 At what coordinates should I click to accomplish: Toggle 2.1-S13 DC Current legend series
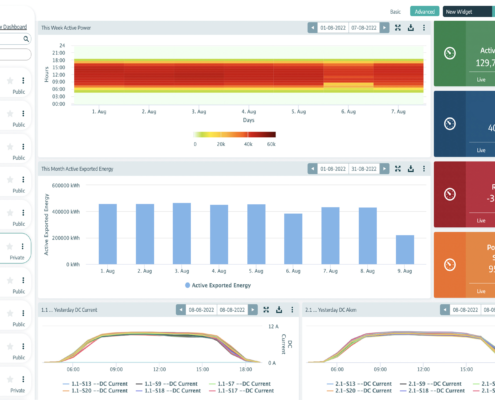(359, 384)
